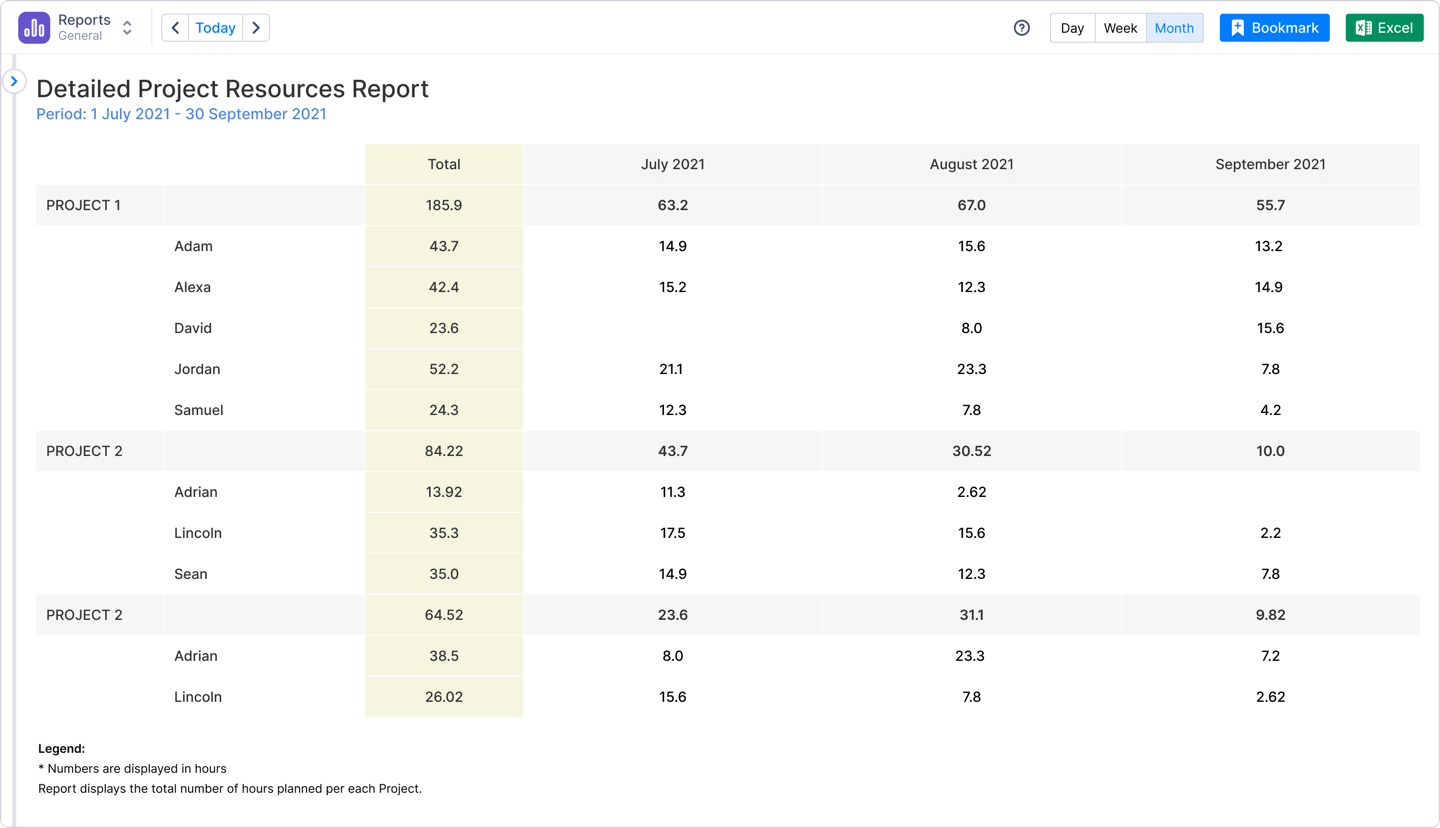This screenshot has height=828, width=1440.
Task: Go to next period with right chevron
Action: click(x=256, y=28)
